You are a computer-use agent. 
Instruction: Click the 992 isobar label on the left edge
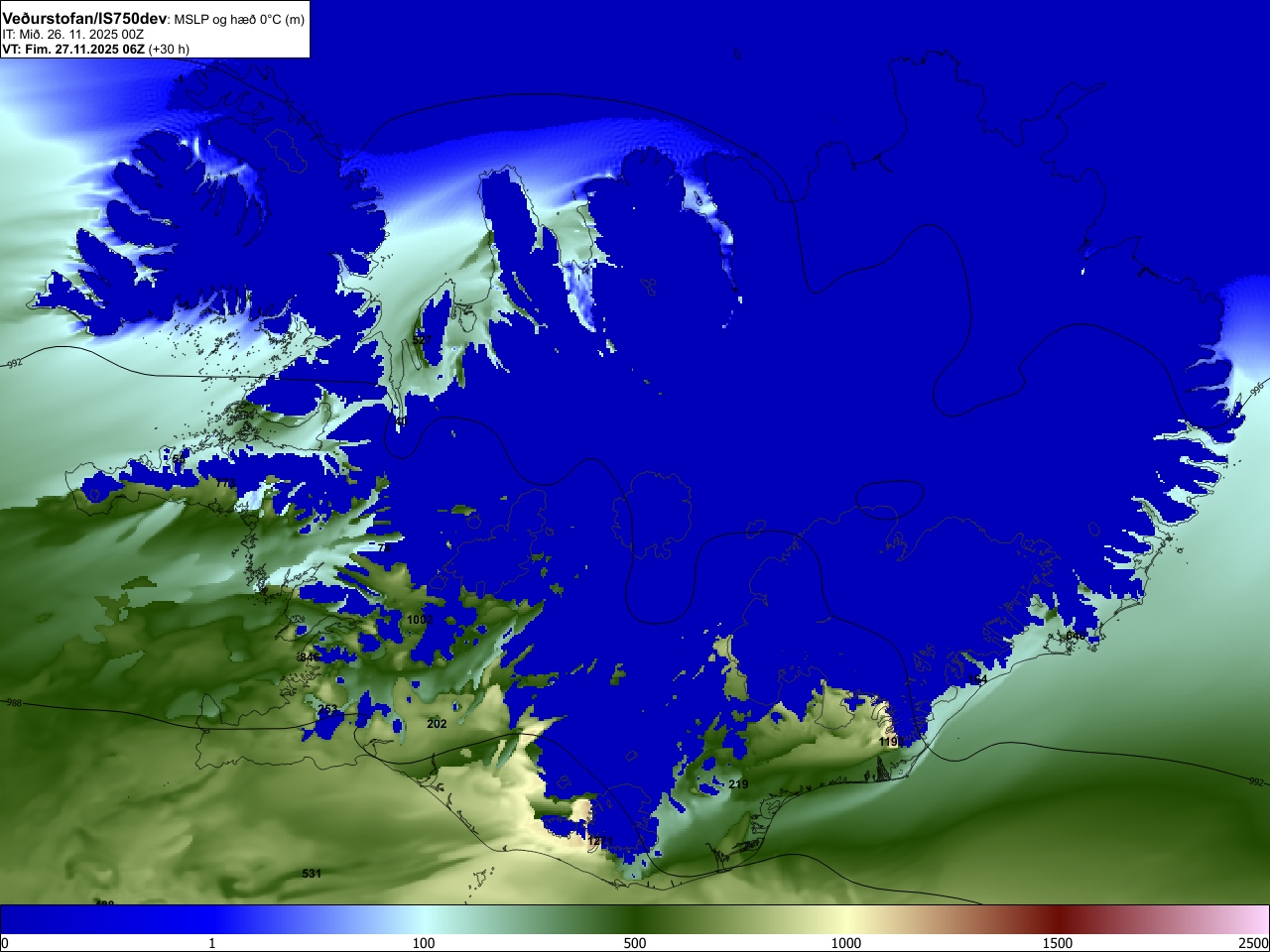[14, 364]
